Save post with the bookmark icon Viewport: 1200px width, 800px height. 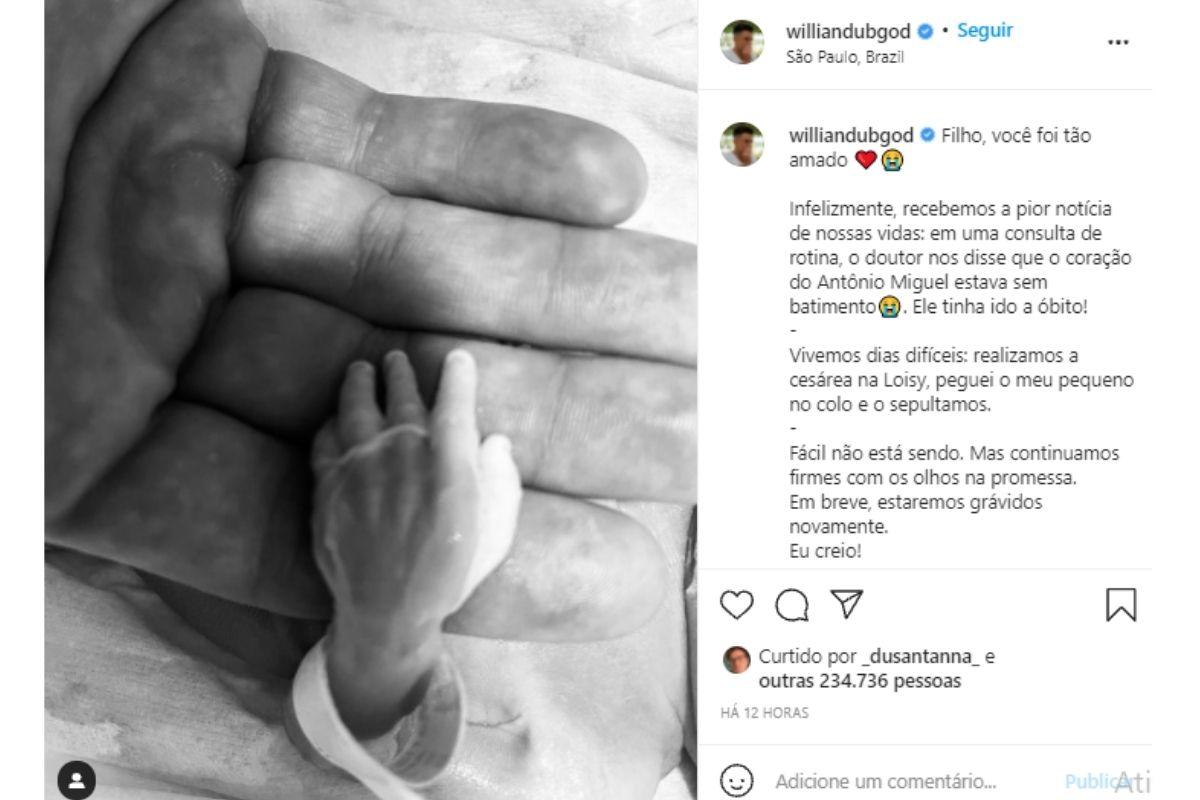tap(1121, 605)
